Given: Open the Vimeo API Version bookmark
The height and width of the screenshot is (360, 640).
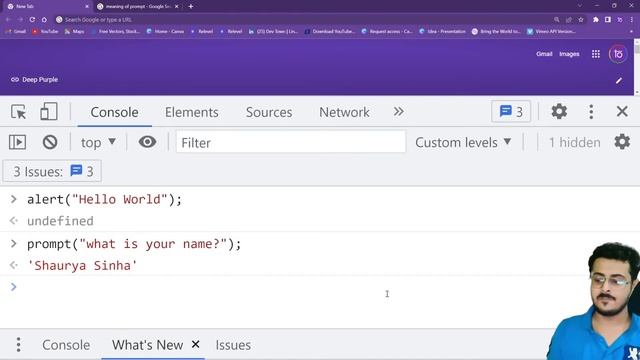Looking at the screenshot, I should 551,31.
